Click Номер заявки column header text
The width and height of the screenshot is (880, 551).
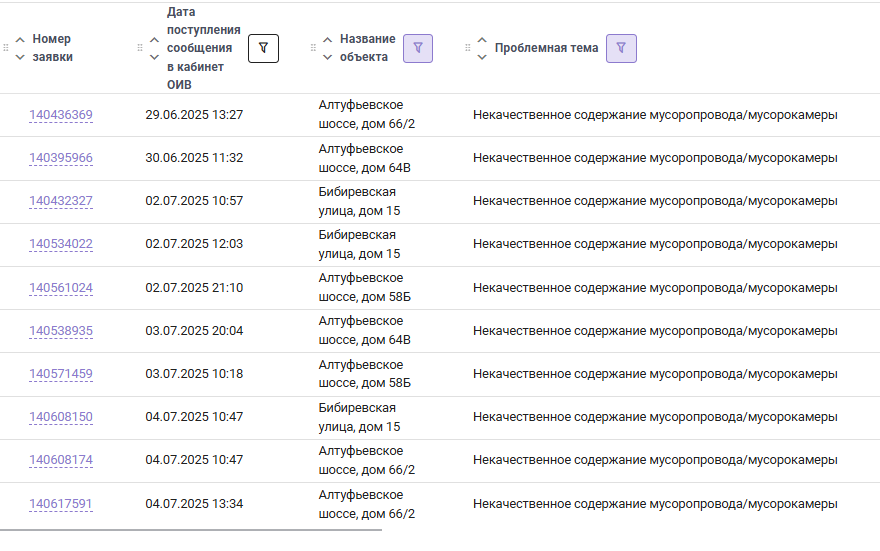coord(52,48)
